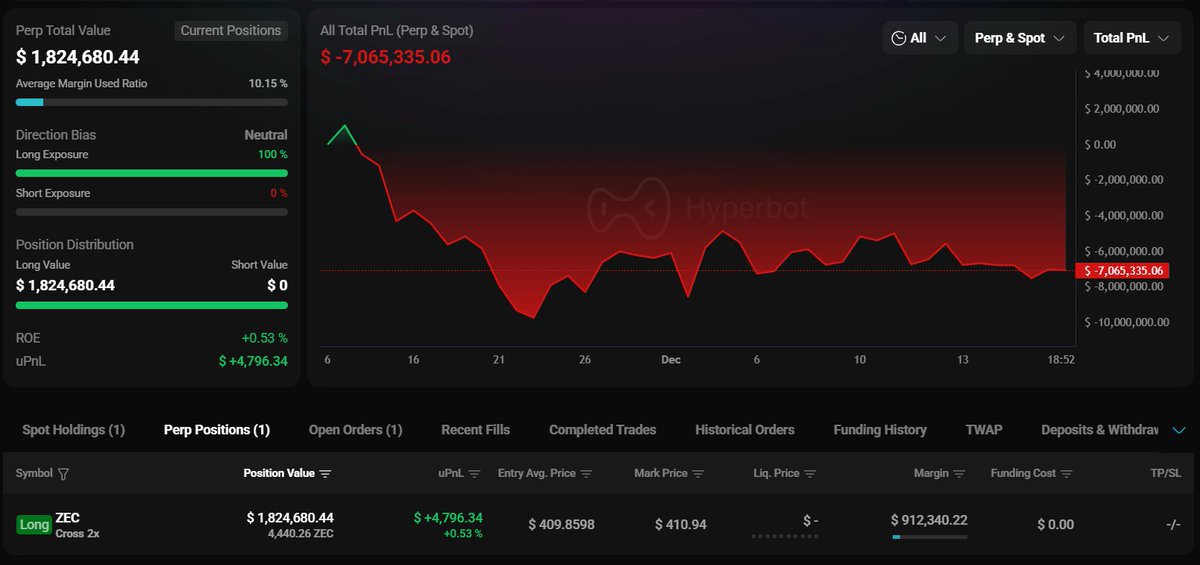Click the Current Positions button
The width and height of the screenshot is (1200, 565).
coord(230,31)
